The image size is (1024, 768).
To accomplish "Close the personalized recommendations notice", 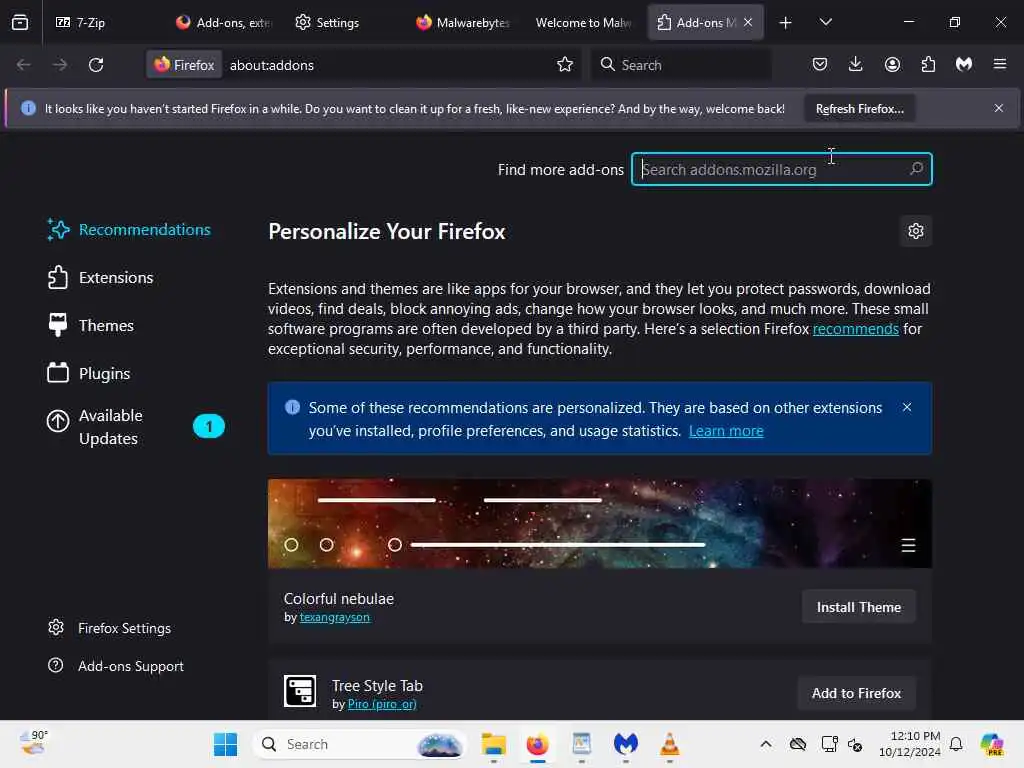I will pyautogui.click(x=907, y=408).
